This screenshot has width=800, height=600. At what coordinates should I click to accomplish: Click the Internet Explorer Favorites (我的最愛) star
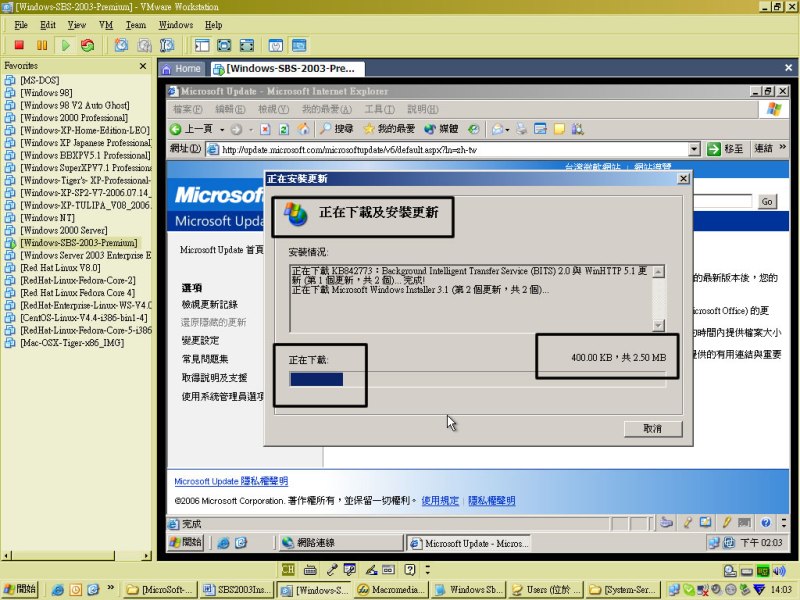(369, 129)
